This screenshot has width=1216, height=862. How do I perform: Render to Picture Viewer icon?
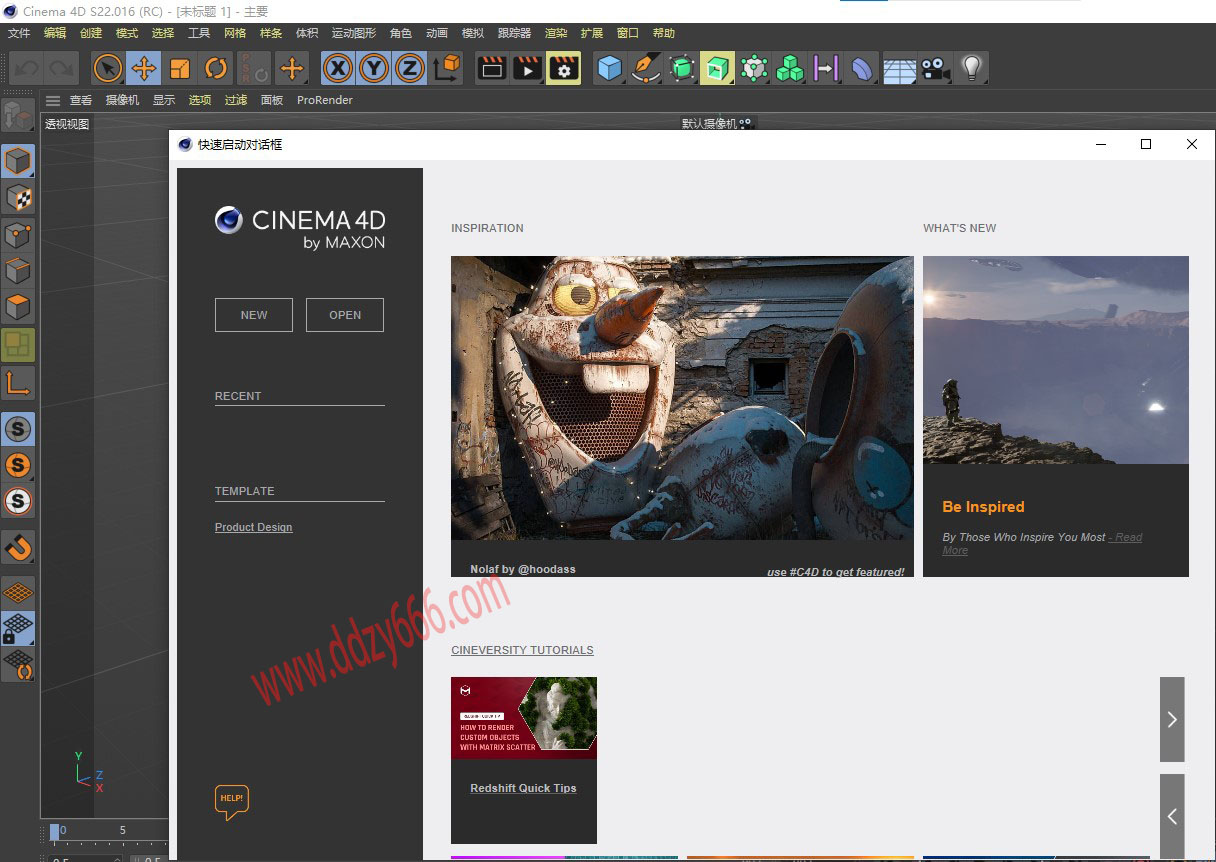click(527, 68)
